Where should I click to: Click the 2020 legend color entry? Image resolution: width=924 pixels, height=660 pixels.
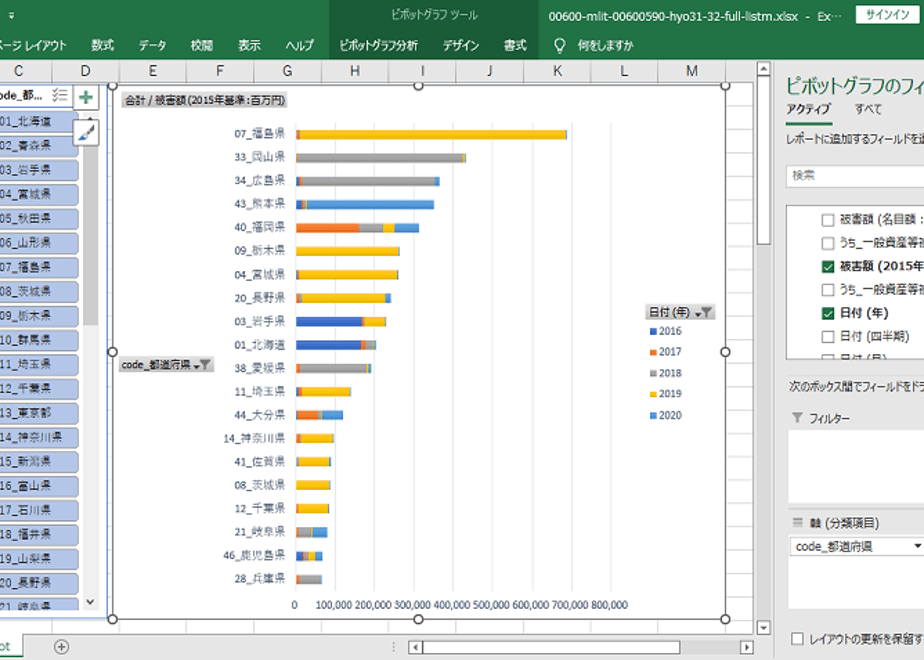(665, 415)
